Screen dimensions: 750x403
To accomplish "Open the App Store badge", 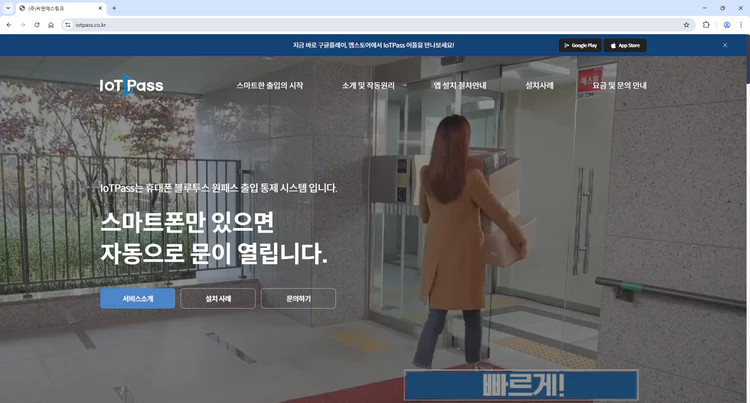I will pos(625,45).
